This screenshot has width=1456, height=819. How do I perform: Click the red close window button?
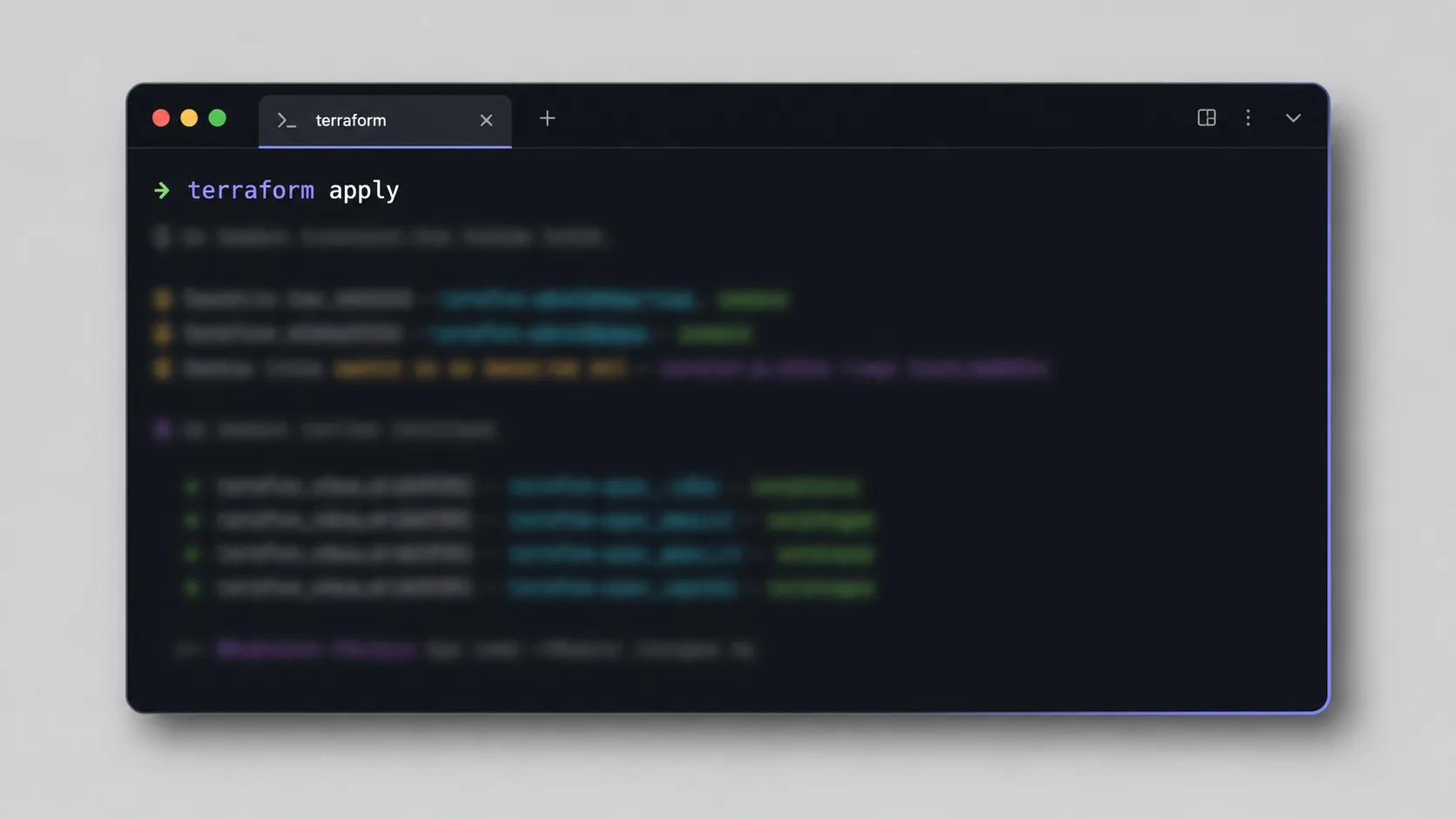click(161, 117)
